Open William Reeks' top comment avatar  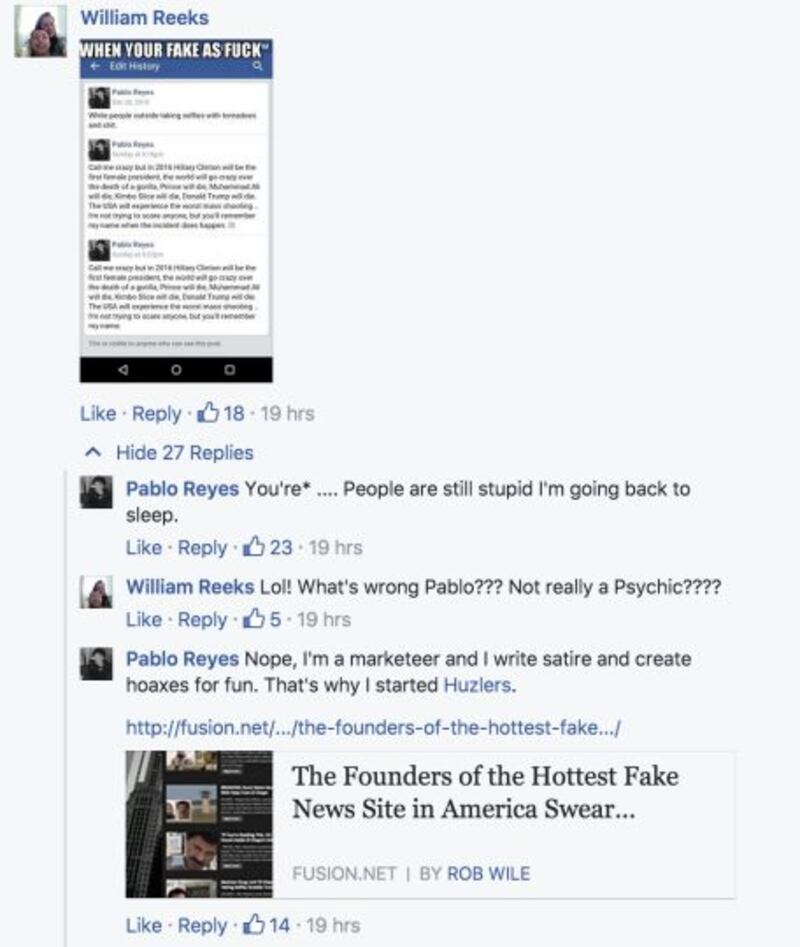41,31
